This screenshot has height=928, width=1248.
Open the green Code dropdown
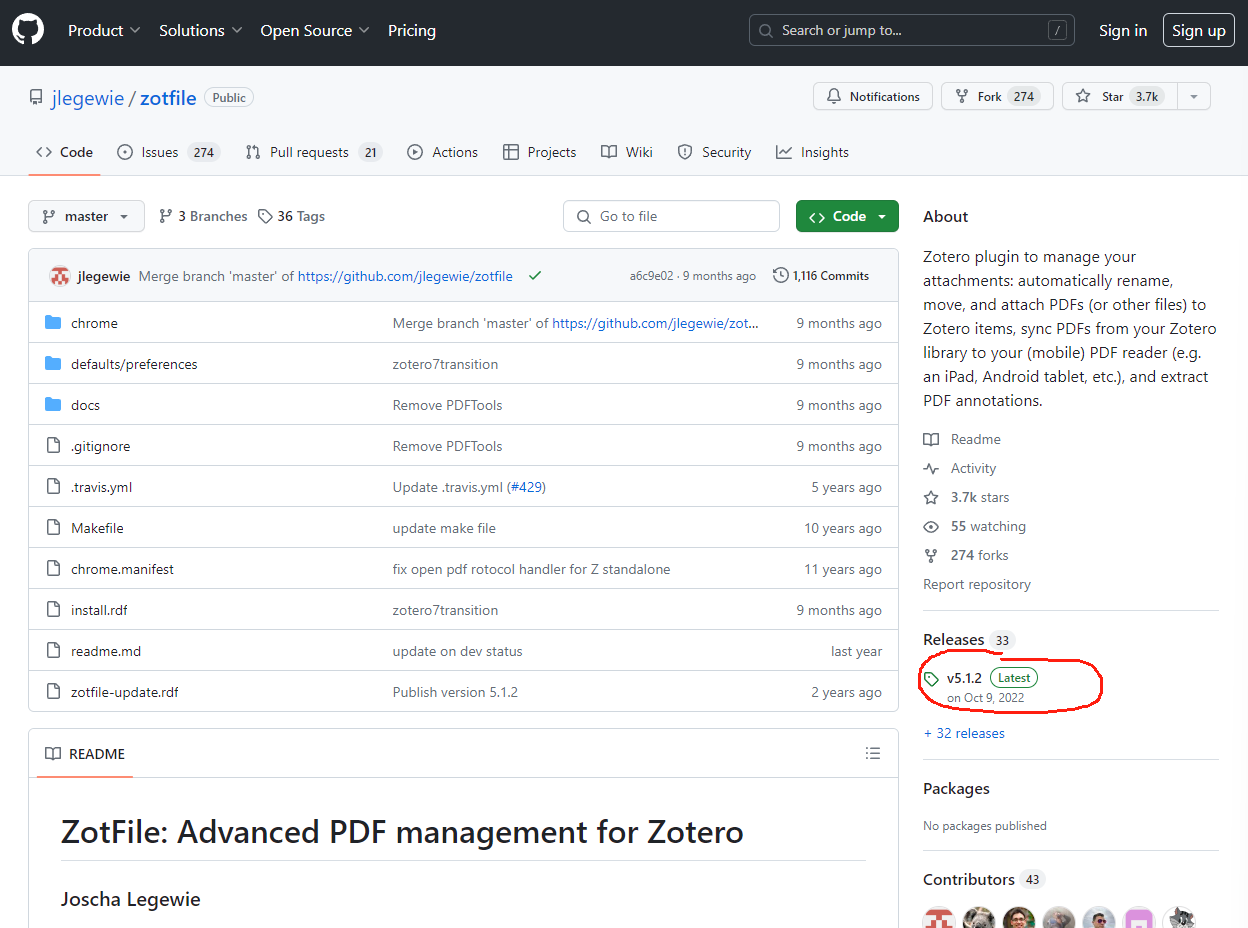(847, 216)
